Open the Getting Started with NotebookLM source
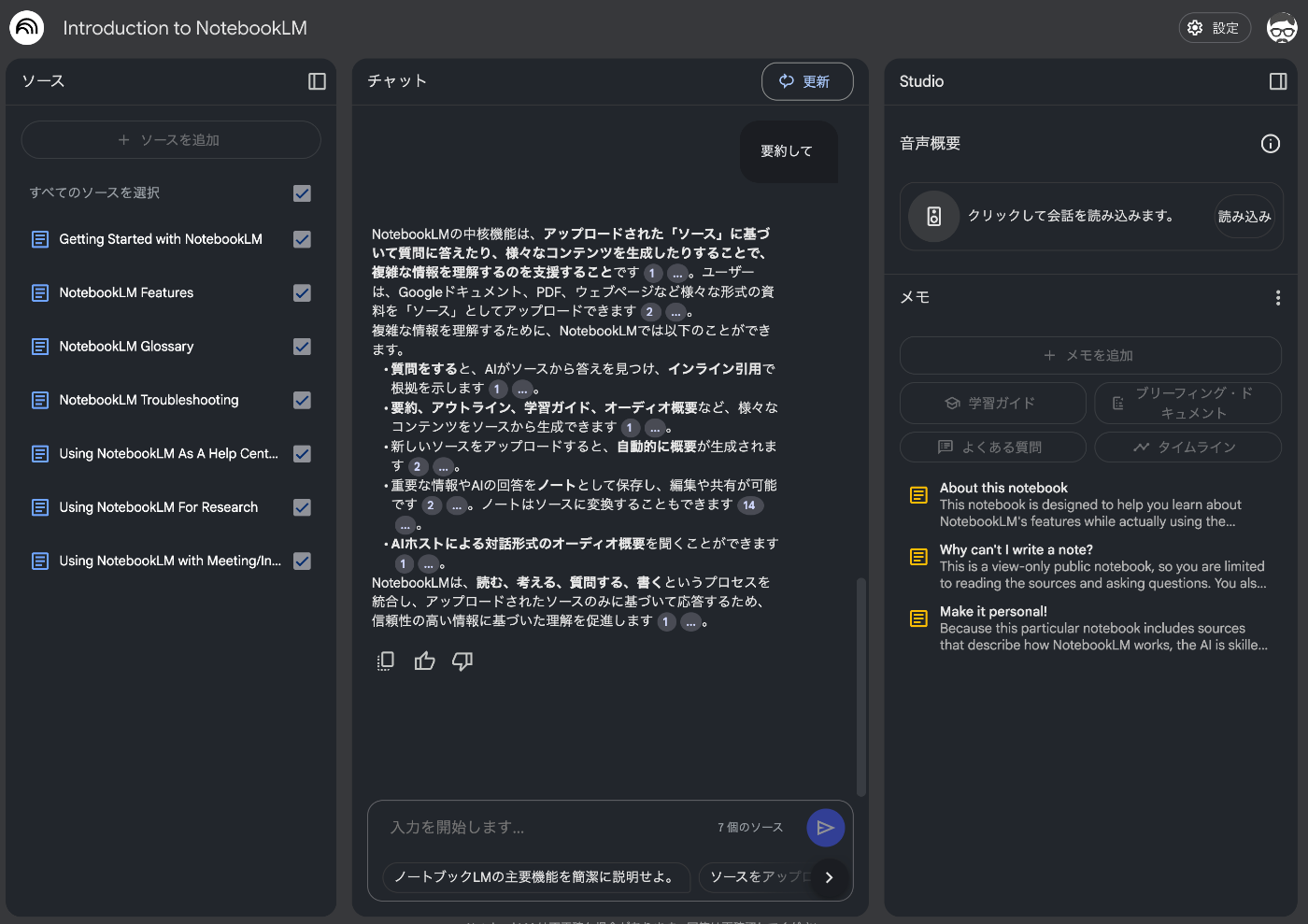This screenshot has height=924, width=1308. coord(161,239)
